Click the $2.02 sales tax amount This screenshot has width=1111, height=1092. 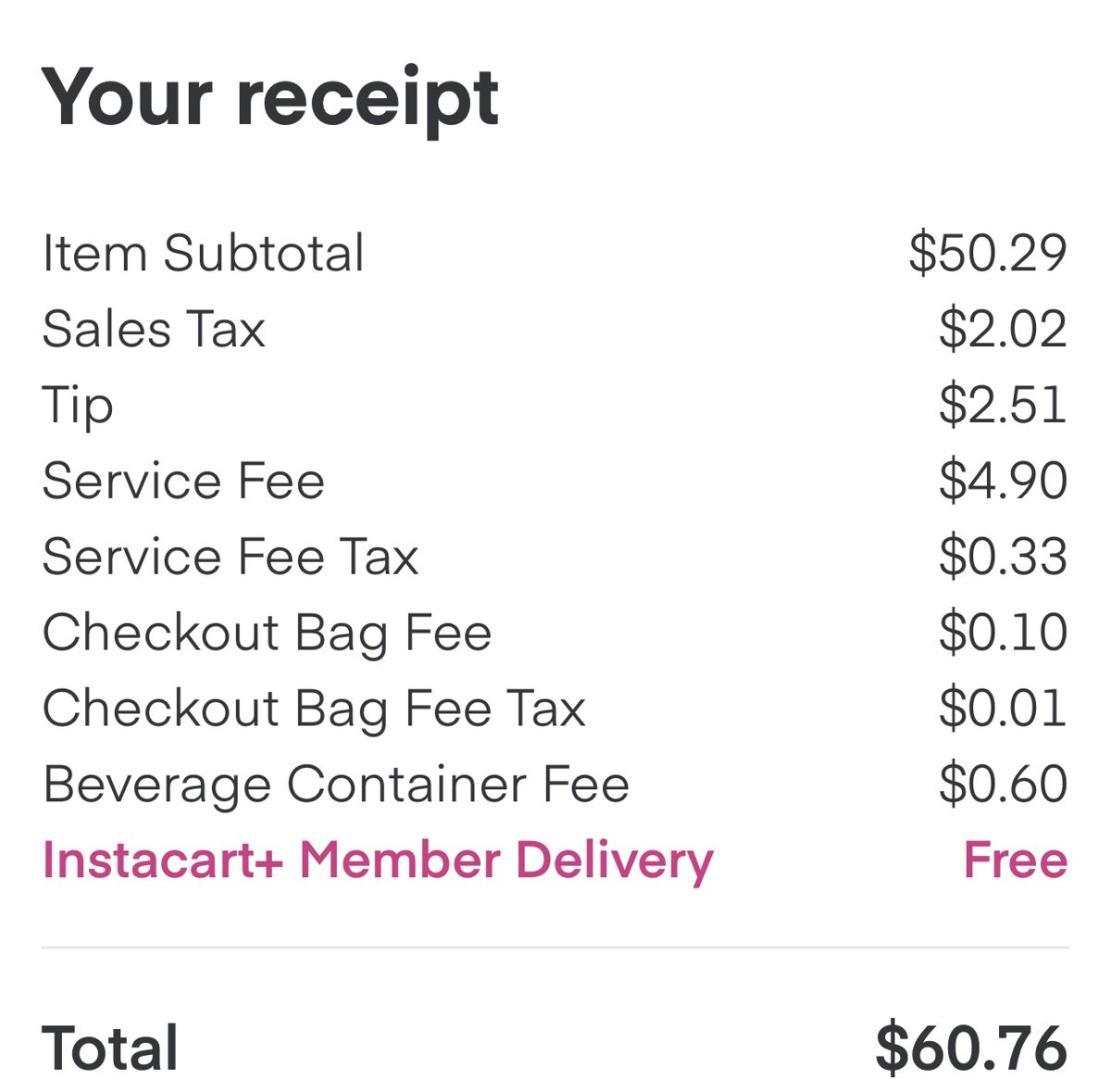coord(1003,329)
